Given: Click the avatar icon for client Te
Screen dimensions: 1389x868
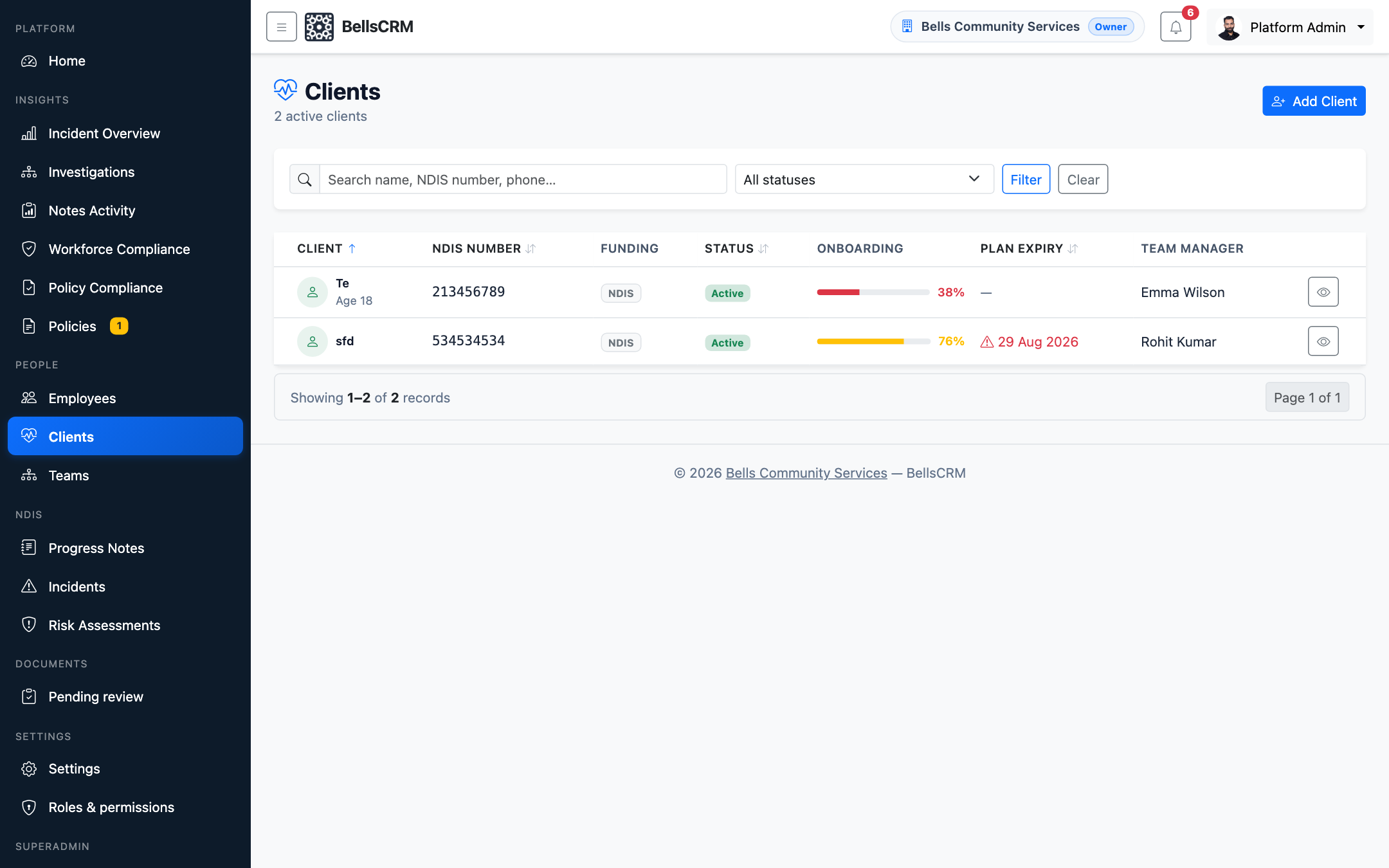Looking at the screenshot, I should pos(313,292).
